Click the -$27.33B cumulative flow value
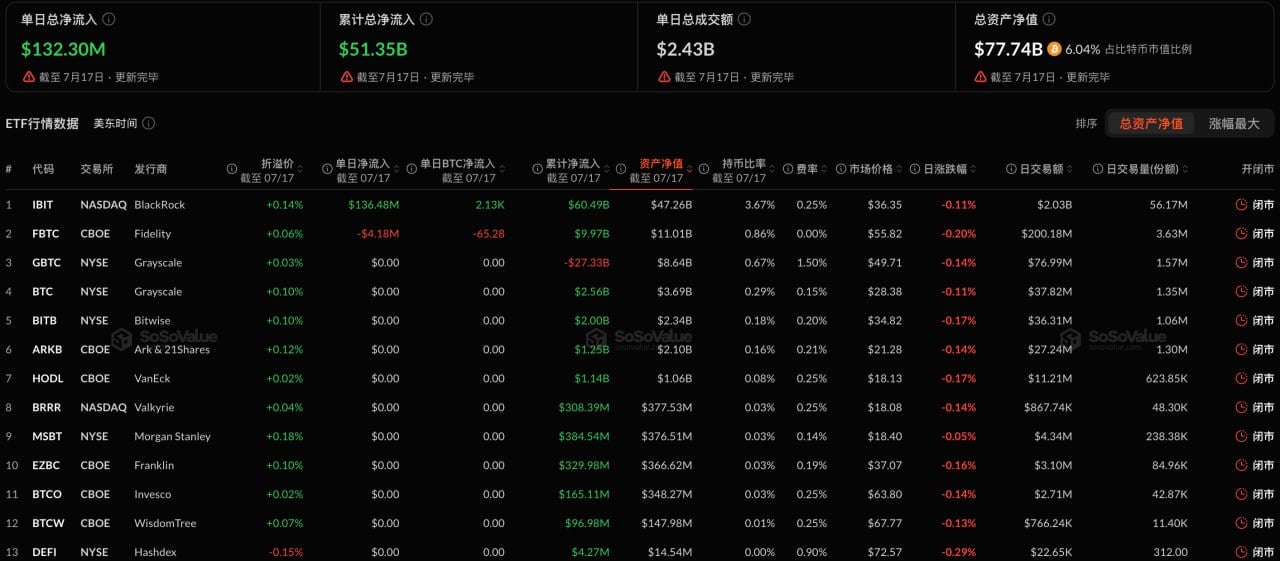Screen dimensions: 1280x561 pos(585,262)
